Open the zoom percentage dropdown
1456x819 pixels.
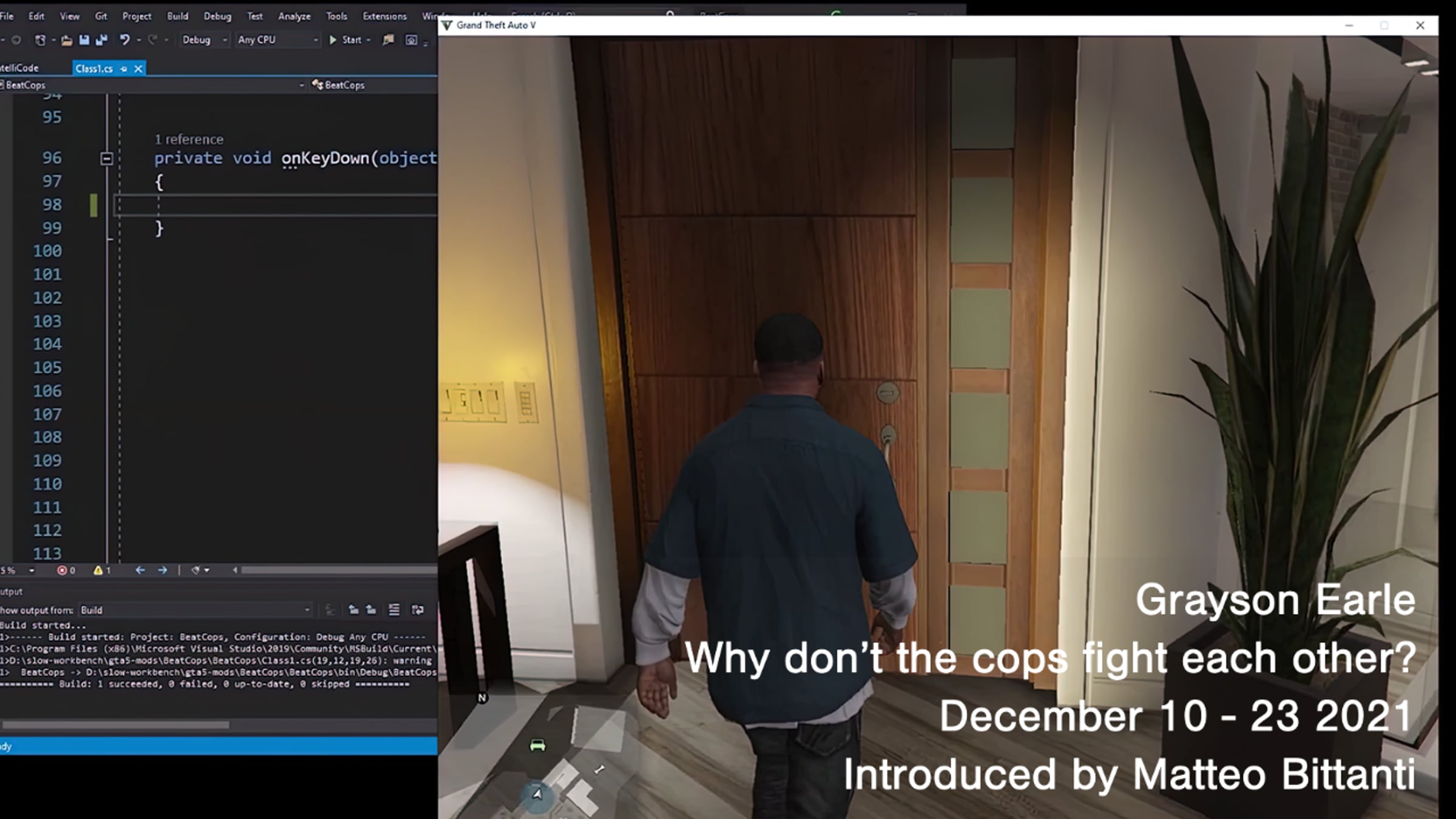tap(32, 570)
